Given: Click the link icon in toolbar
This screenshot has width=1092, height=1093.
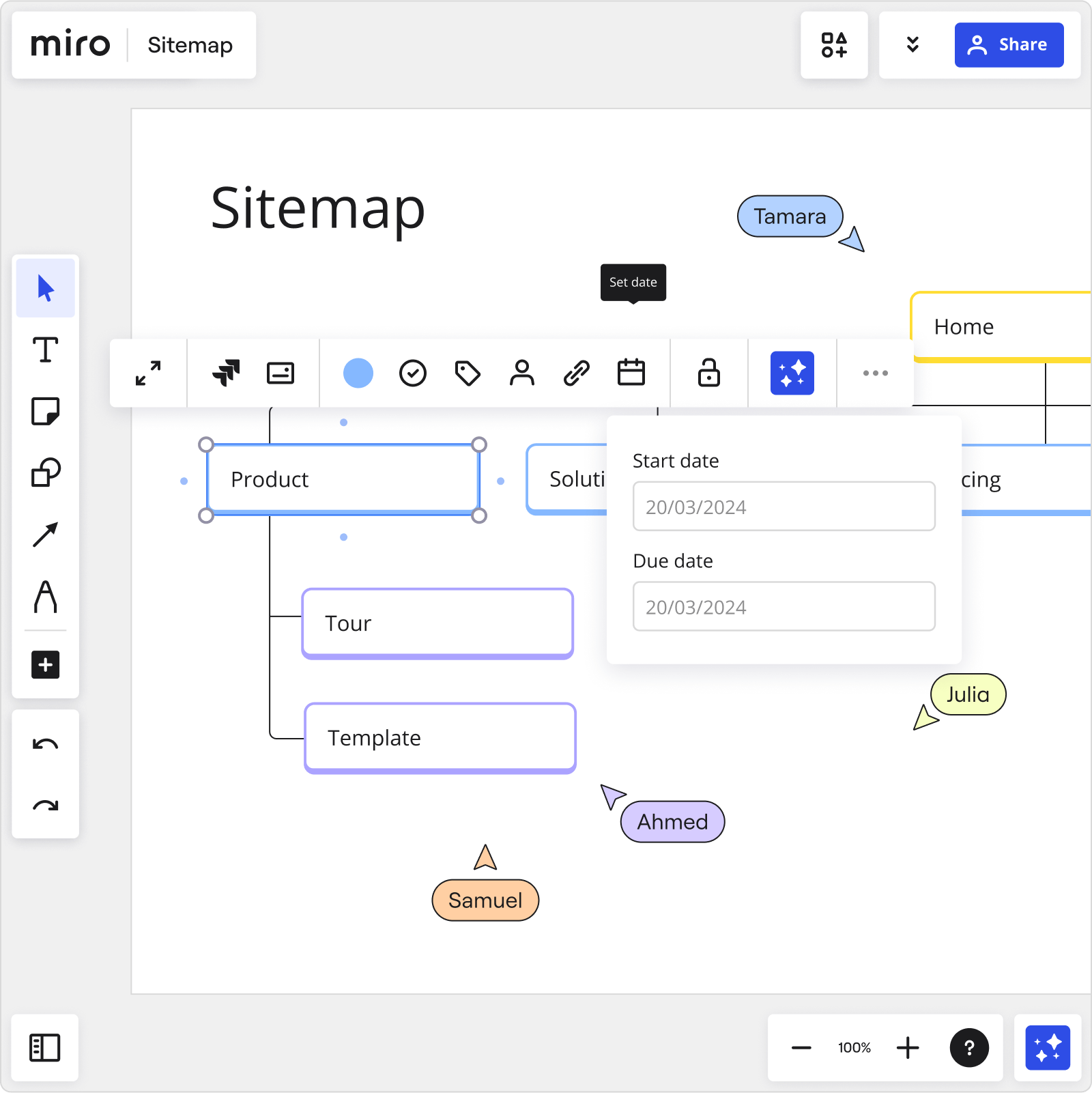Looking at the screenshot, I should point(577,373).
